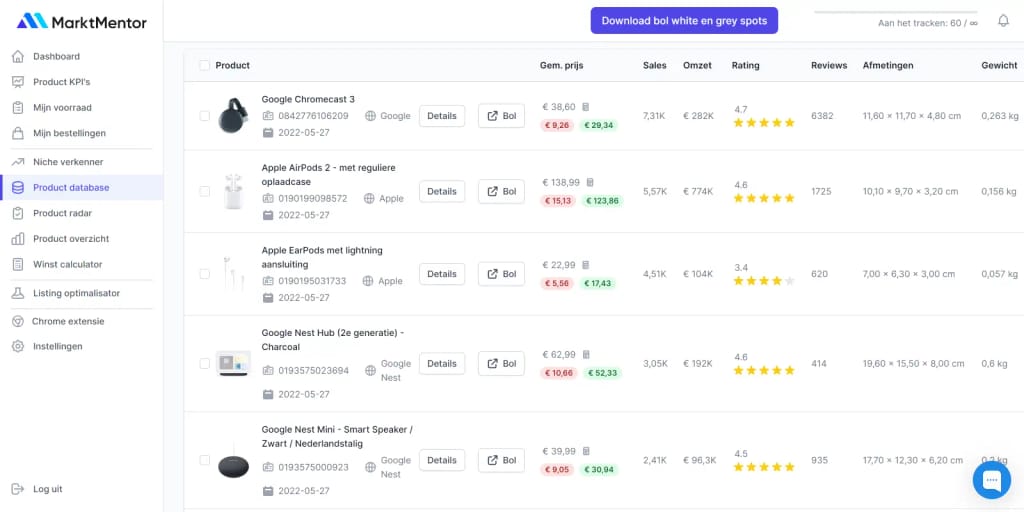Viewport: 1024px width, 512px height.
Task: Check the Google Nest Mini row checkbox
Action: coord(204,460)
